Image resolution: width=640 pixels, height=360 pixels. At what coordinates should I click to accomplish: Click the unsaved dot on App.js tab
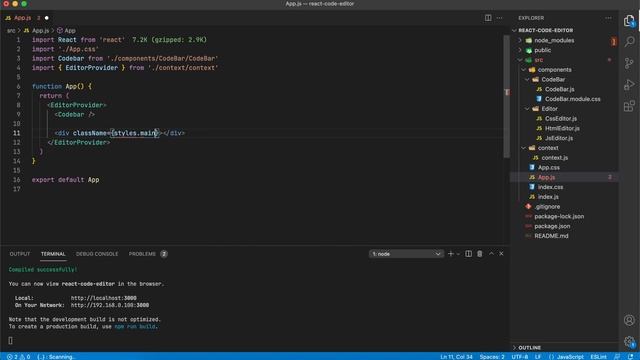point(47,18)
